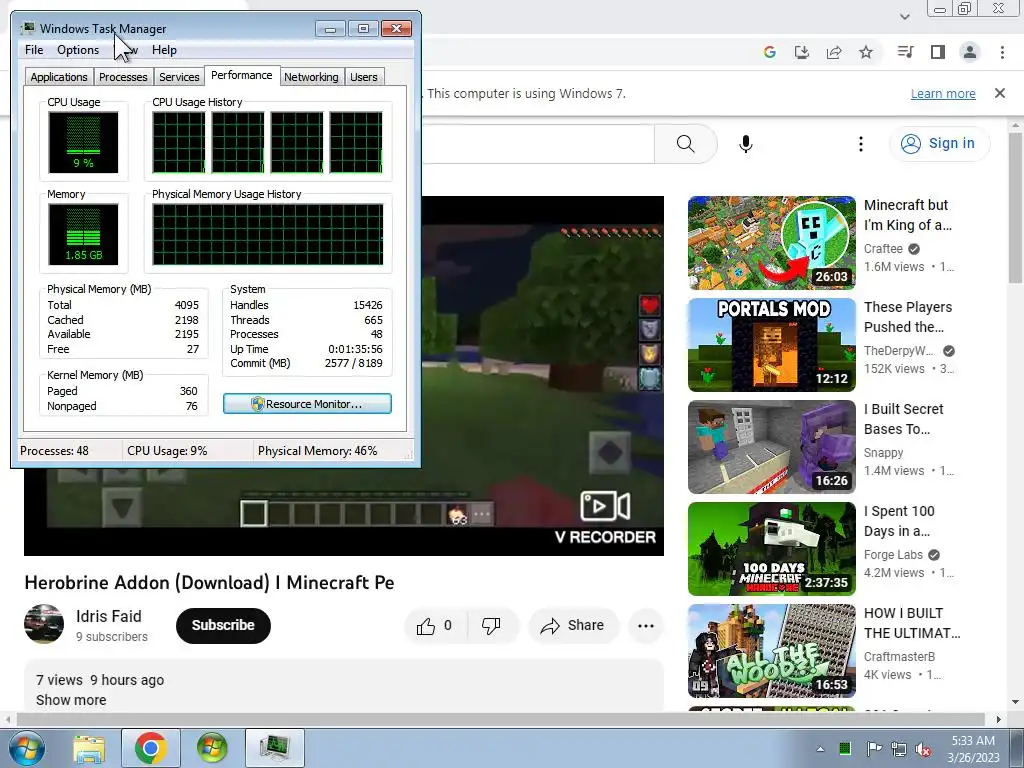Open the Help menu in Task Manager
Image resolution: width=1024 pixels, height=768 pixels.
click(x=164, y=50)
